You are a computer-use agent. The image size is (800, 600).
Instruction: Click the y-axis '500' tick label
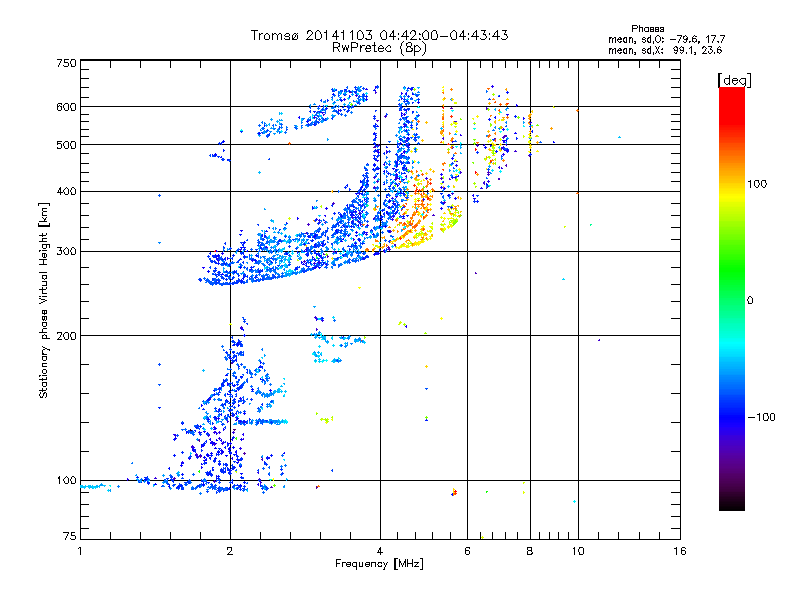tap(66, 145)
